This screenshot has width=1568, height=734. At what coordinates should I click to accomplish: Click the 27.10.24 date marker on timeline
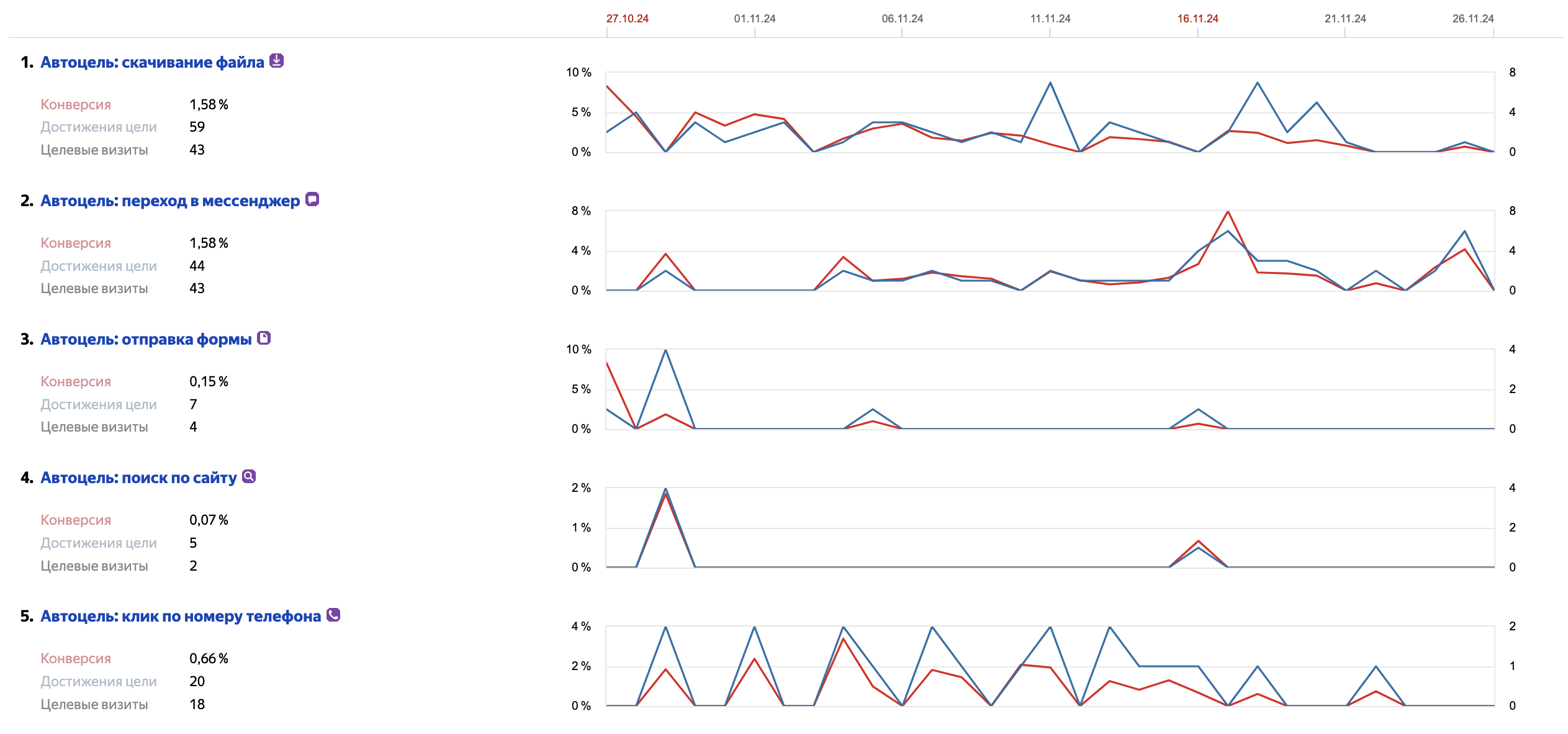[x=627, y=19]
